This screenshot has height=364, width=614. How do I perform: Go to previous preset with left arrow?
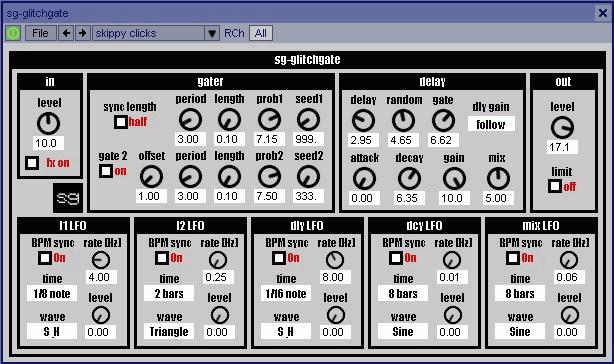click(x=66, y=33)
